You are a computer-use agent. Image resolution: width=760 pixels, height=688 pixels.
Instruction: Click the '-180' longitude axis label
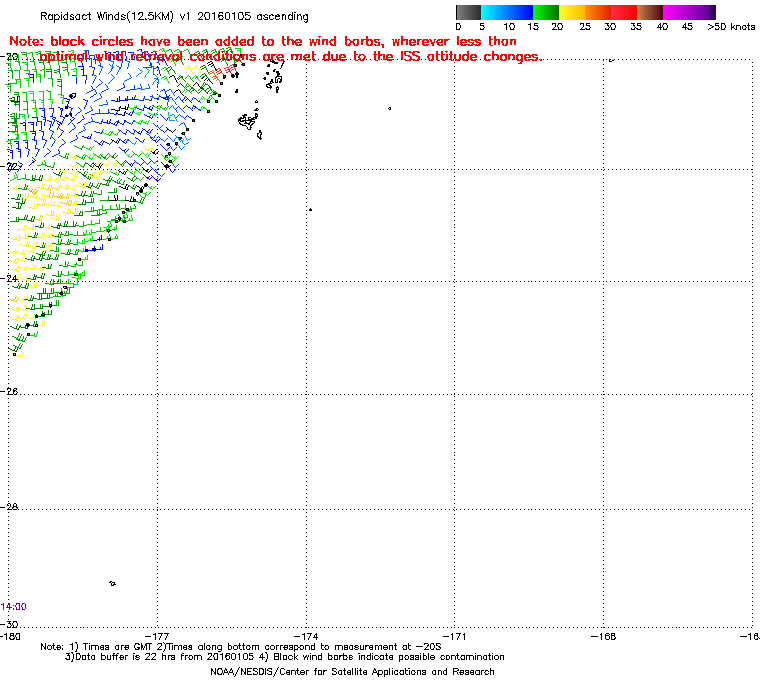[x=10, y=636]
